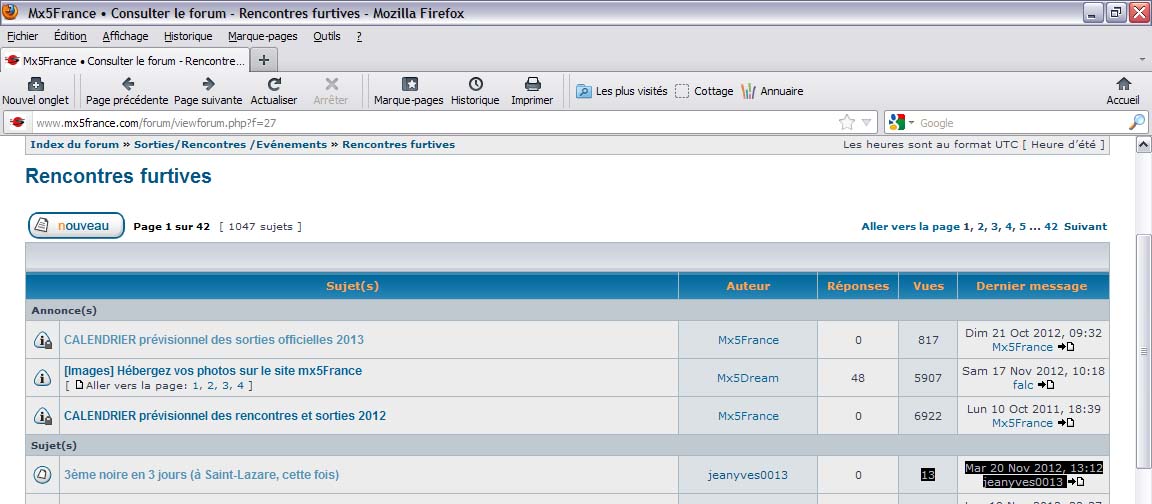Open Sorties/Rencontres /Evénements breadcrumb
Image resolution: width=1152 pixels, height=504 pixels.
coord(230,145)
